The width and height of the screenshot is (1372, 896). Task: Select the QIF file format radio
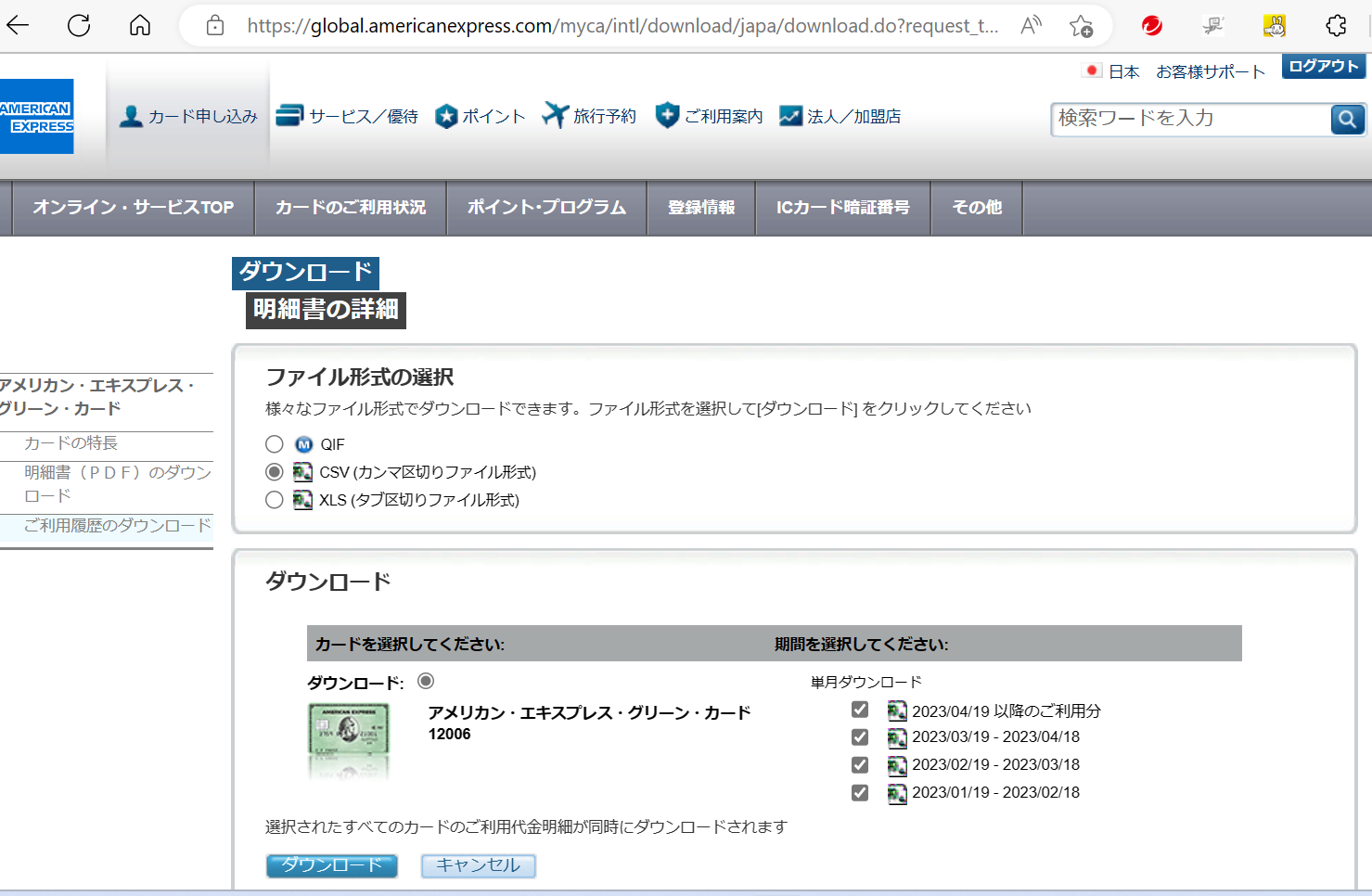pyautogui.click(x=275, y=444)
